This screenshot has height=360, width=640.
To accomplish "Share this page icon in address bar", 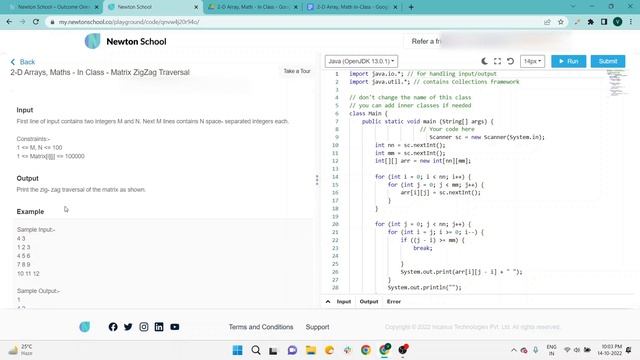I will point(547,22).
